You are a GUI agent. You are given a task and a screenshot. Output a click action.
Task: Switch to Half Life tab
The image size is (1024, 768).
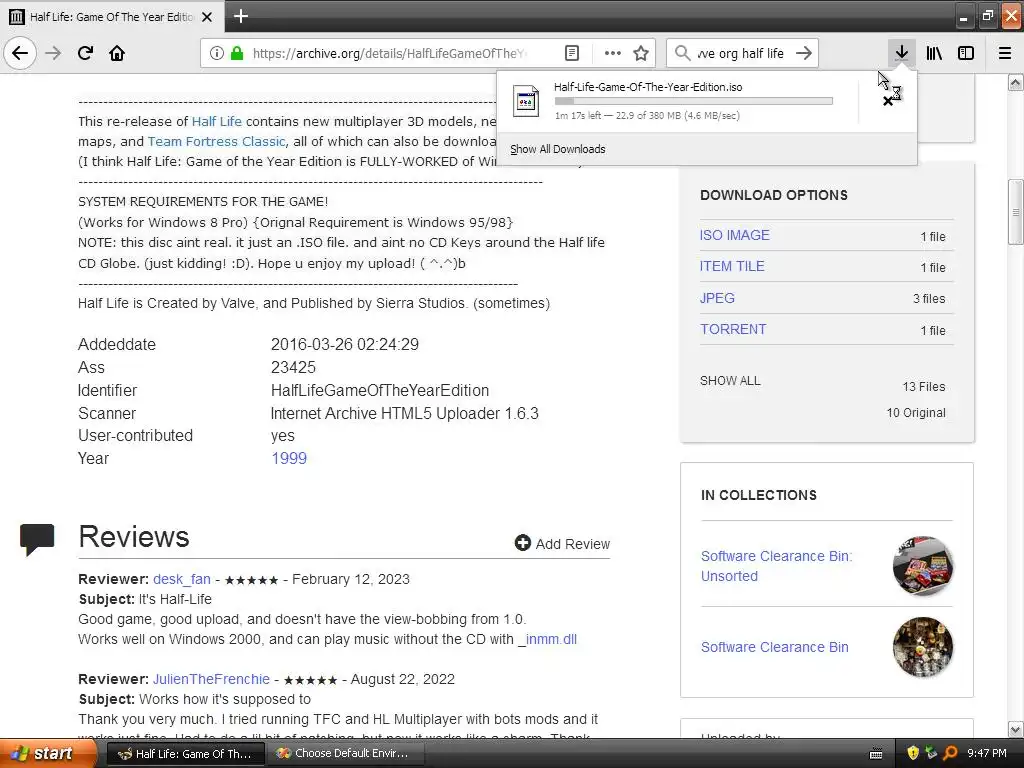[112, 17]
